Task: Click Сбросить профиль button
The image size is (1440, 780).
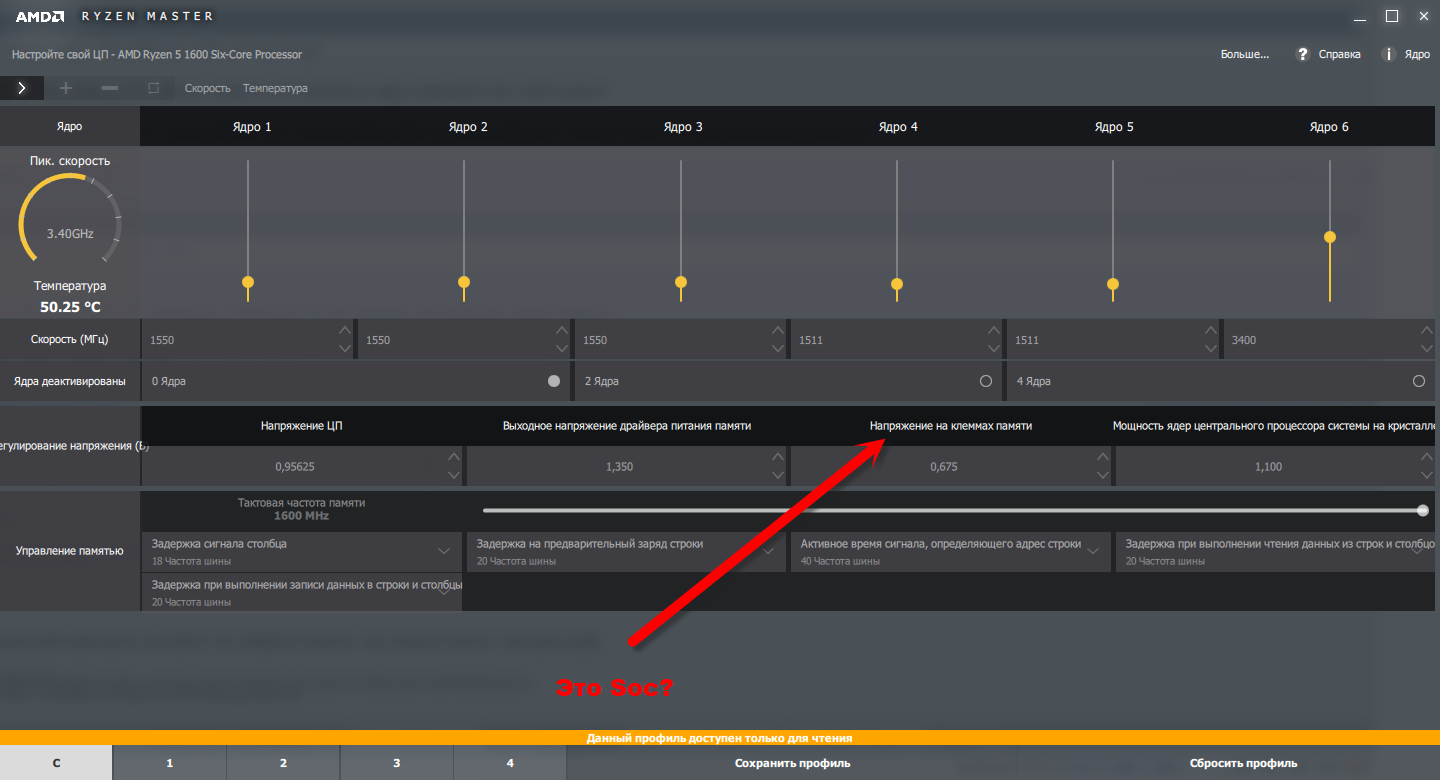Action: (x=1244, y=763)
